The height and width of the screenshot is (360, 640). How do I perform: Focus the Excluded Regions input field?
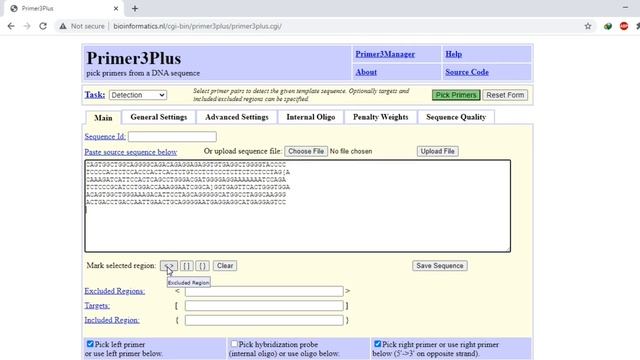pyautogui.click(x=264, y=291)
